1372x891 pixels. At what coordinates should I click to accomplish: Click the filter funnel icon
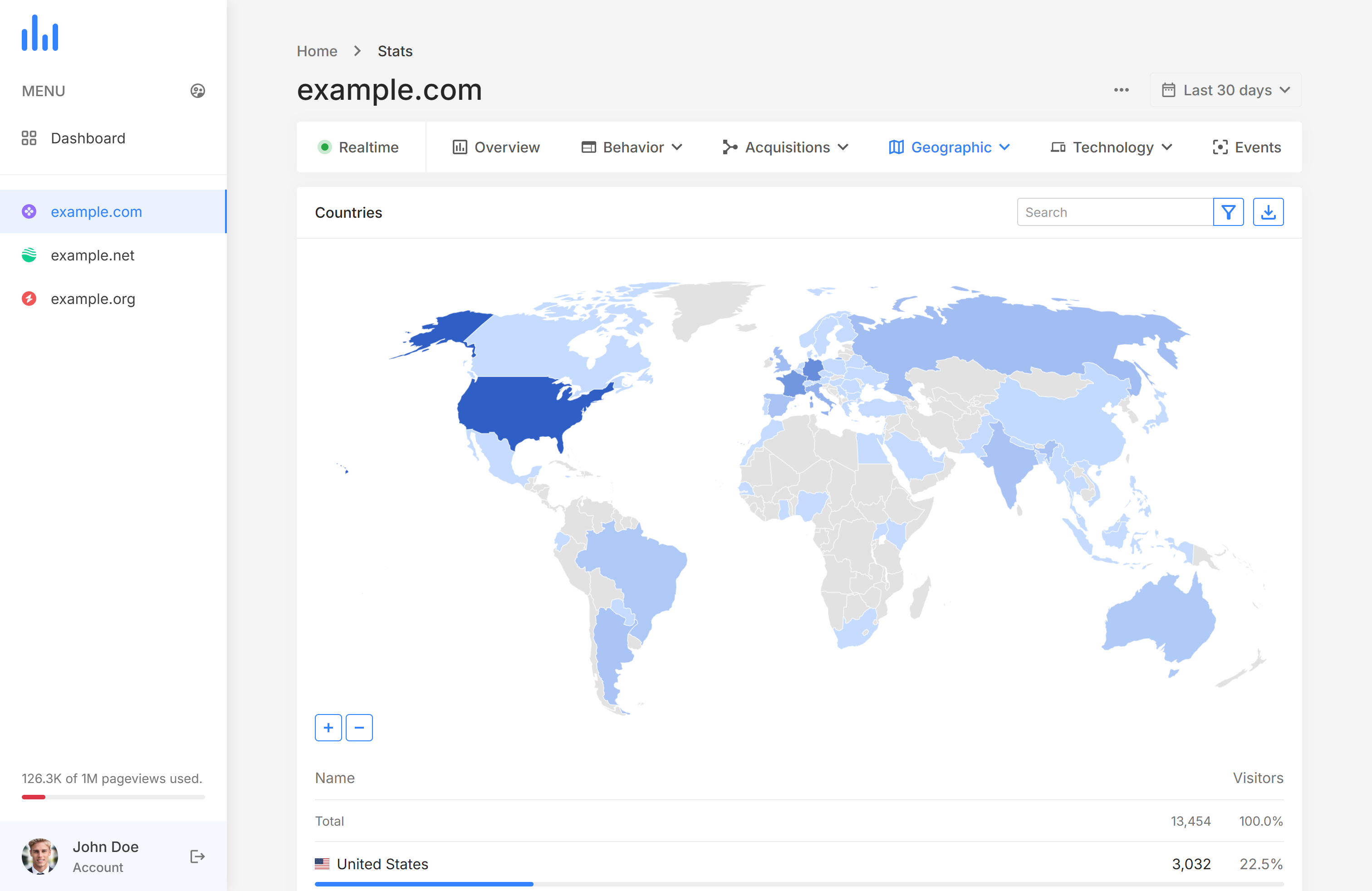point(1228,212)
